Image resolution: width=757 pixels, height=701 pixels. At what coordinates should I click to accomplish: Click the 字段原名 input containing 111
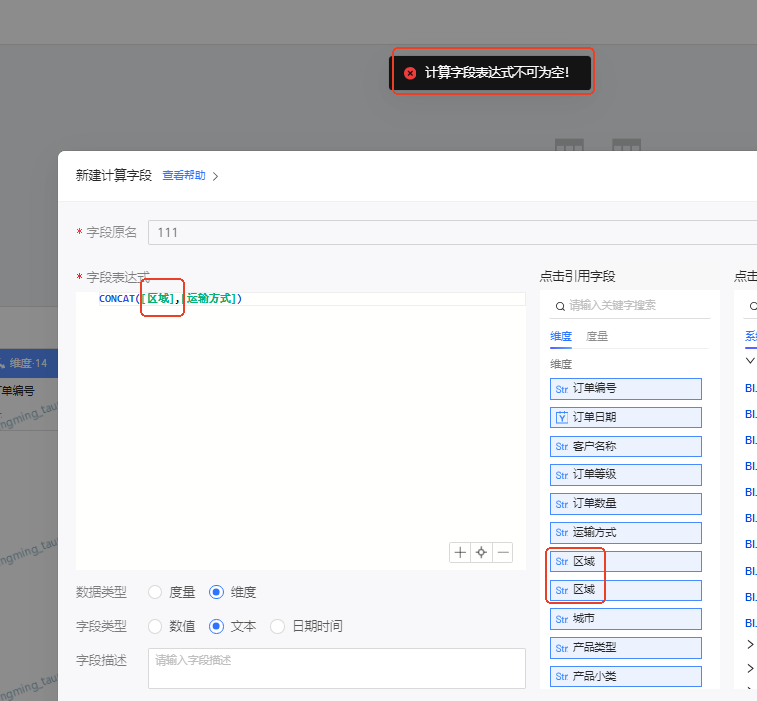[450, 232]
